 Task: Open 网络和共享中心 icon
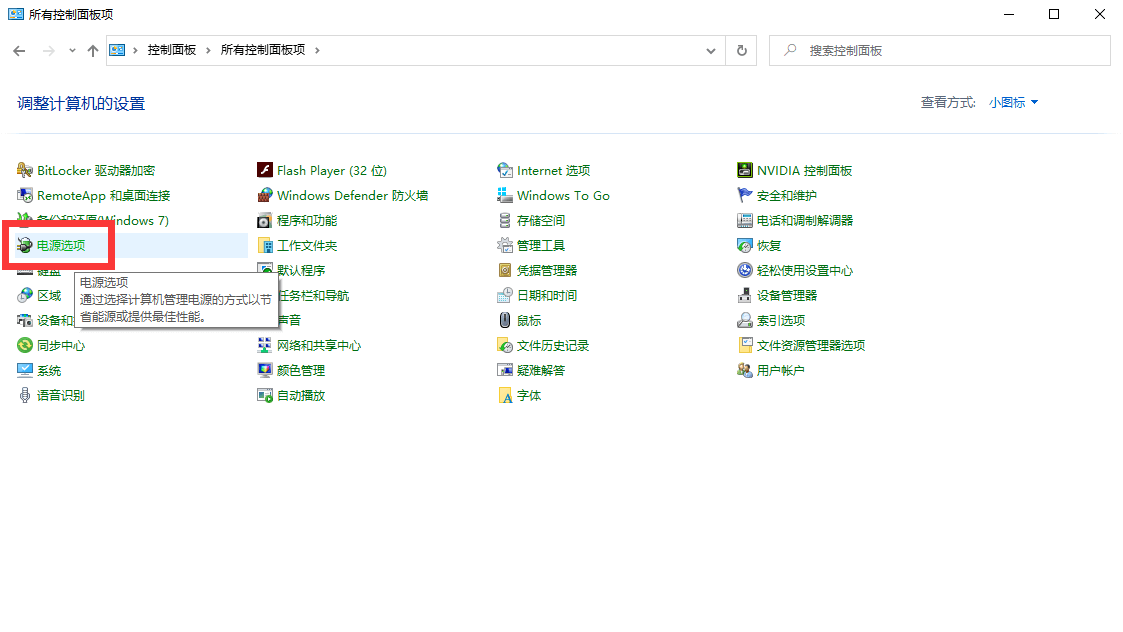(x=265, y=345)
